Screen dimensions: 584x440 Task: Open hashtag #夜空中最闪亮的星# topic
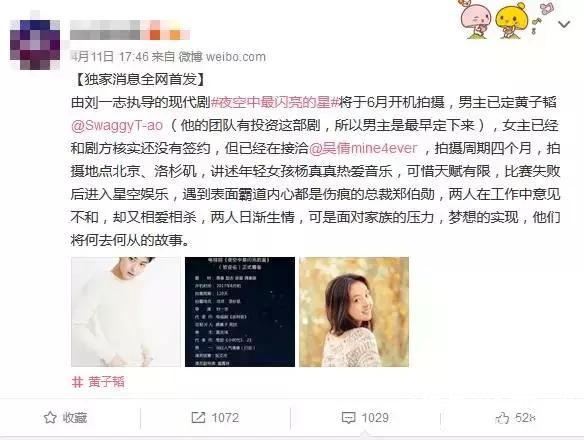click(275, 102)
